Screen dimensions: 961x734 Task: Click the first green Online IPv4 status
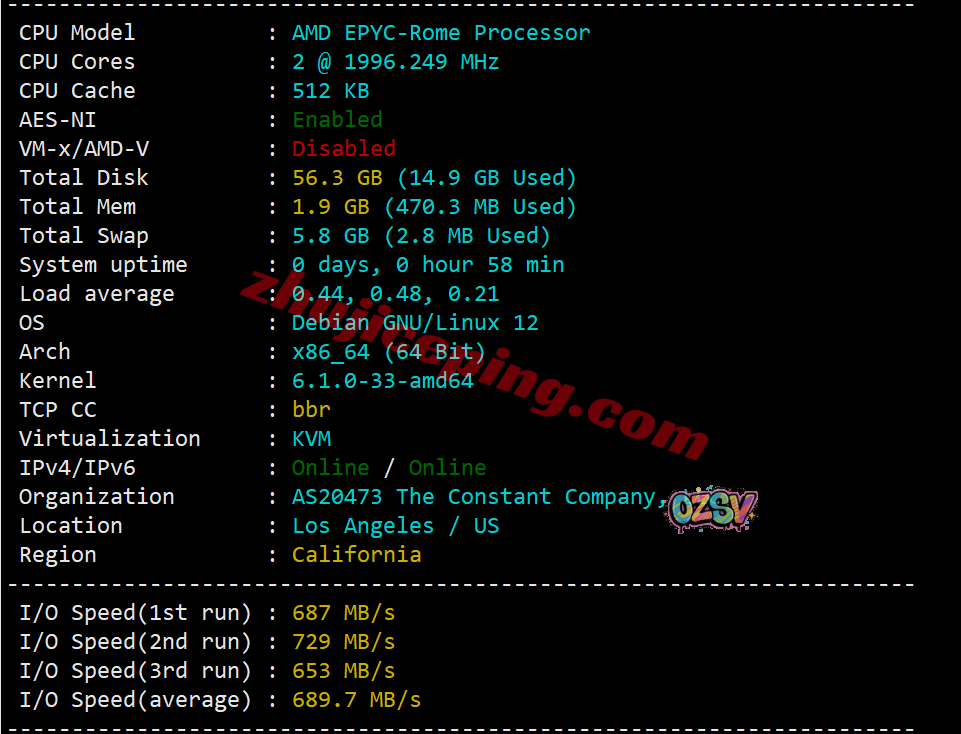[331, 467]
